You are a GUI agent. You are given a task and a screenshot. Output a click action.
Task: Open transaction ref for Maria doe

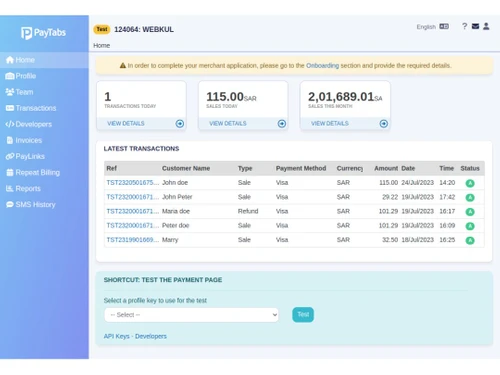click(x=133, y=211)
